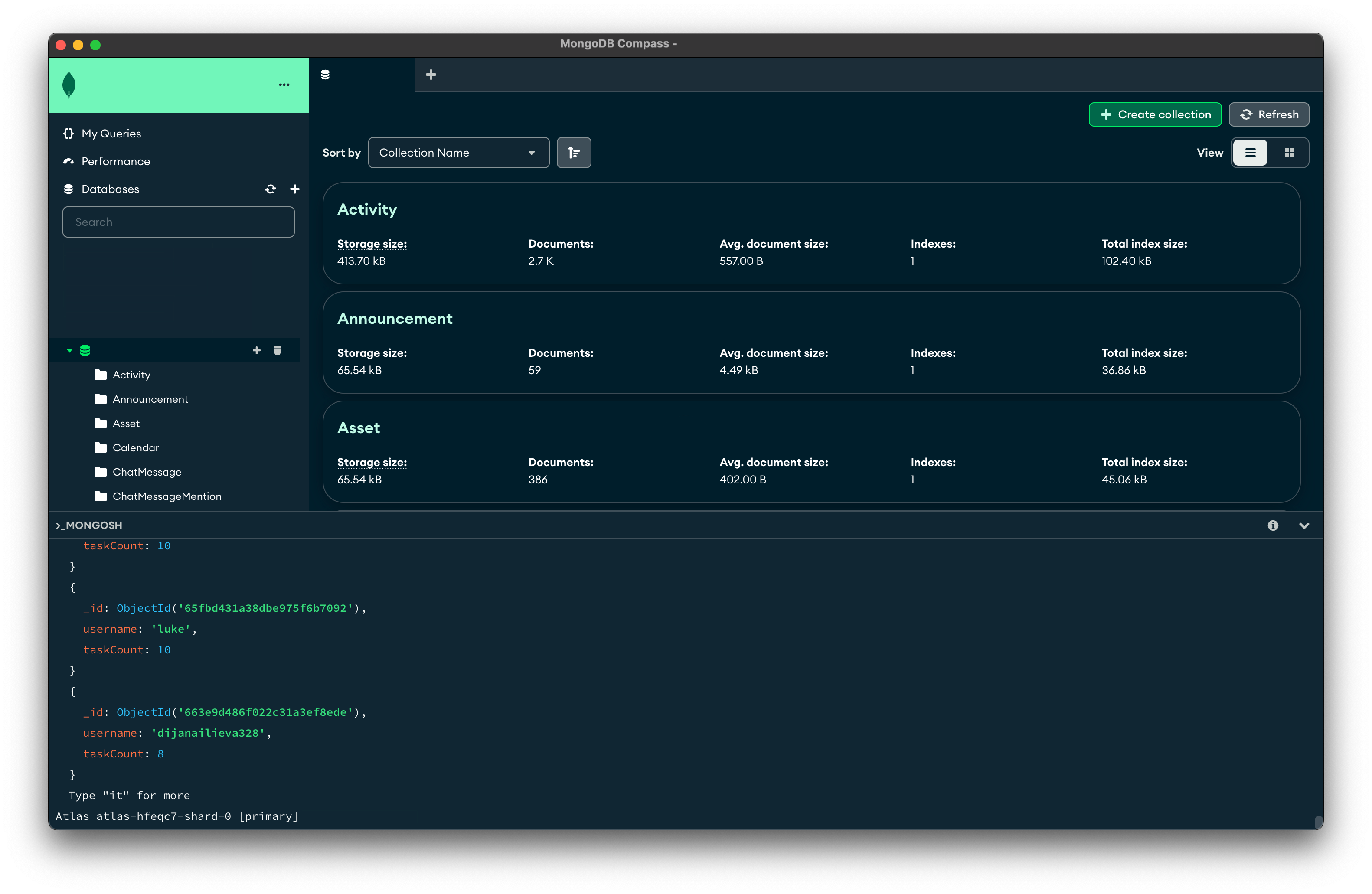Click folder icon next to Activity
The image size is (1372, 894).
tap(100, 375)
